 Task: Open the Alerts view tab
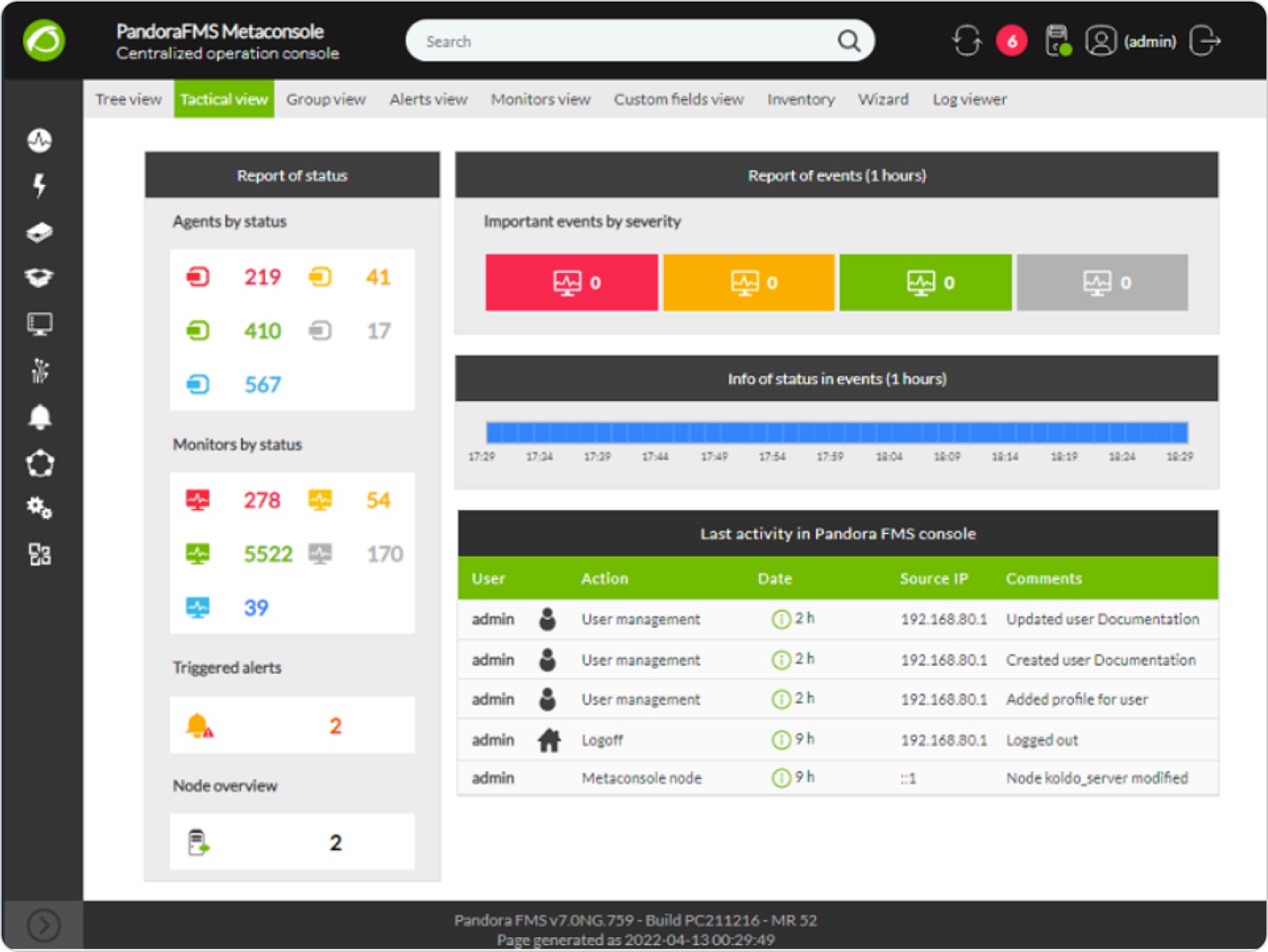[428, 99]
